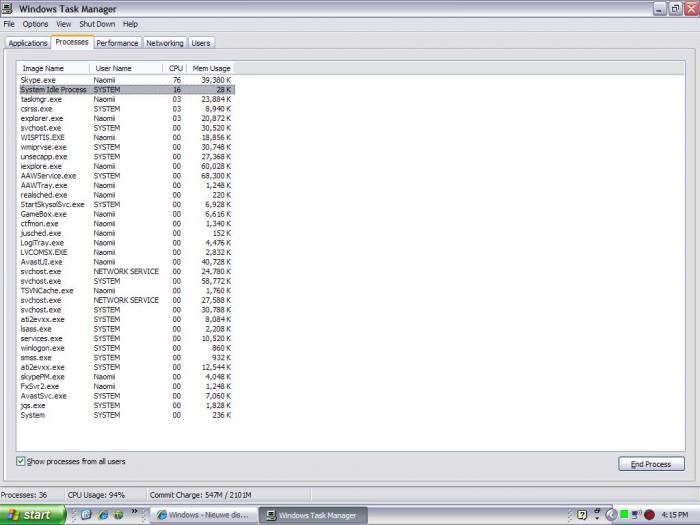Switch to the Applications tab
Screen dimensions: 700x525
point(28,43)
